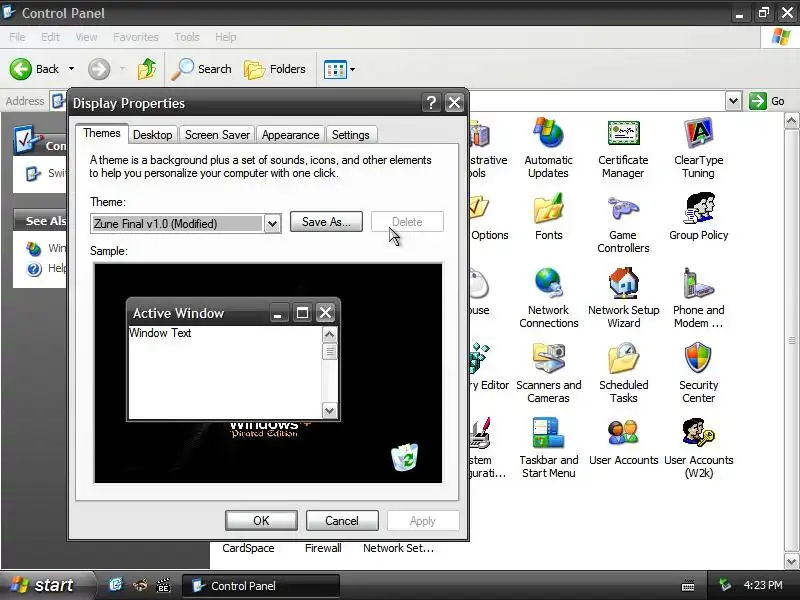This screenshot has height=600, width=800.
Task: Open Automatic Updates in Control Panel
Action: 548,148
